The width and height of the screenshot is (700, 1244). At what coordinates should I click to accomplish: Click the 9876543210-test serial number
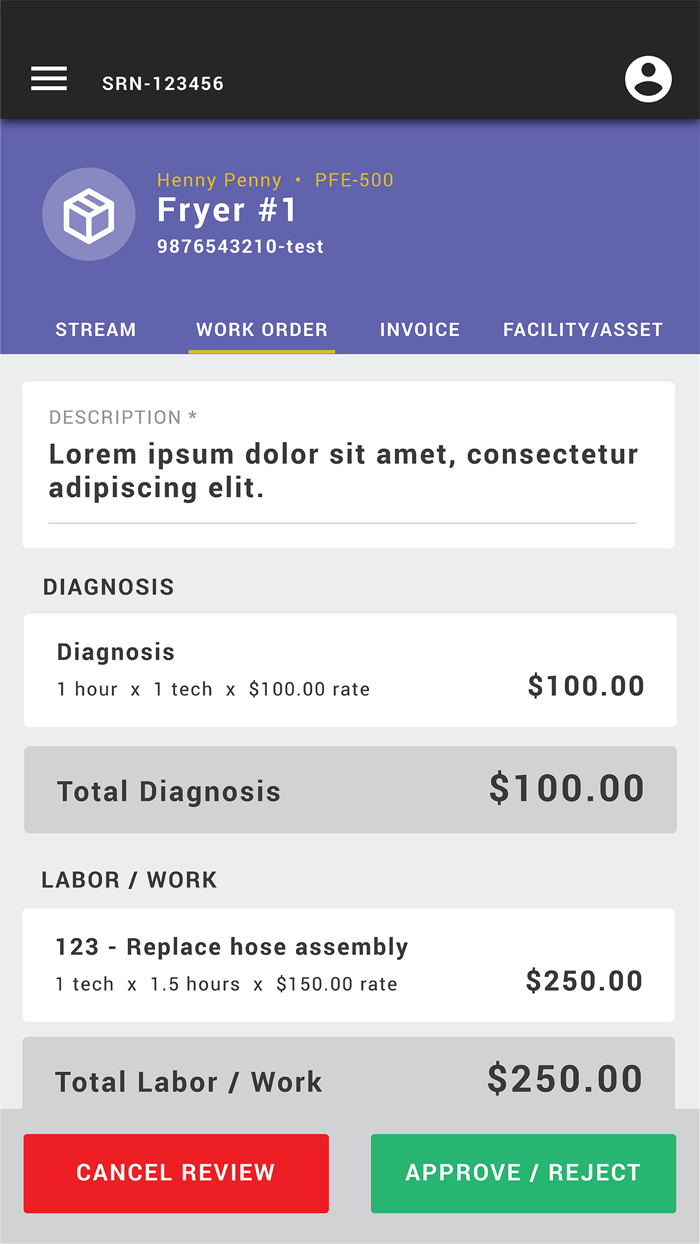pyautogui.click(x=240, y=246)
